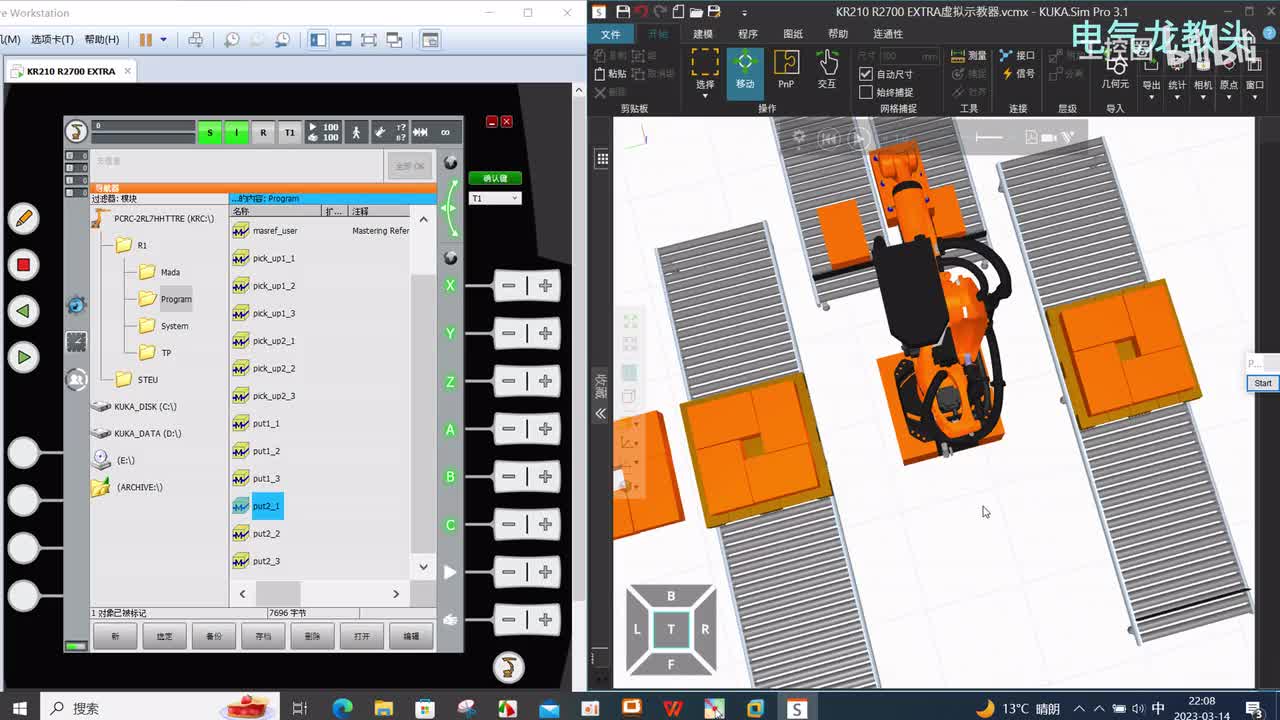Hit the red STOP key on the pendant

point(23,265)
